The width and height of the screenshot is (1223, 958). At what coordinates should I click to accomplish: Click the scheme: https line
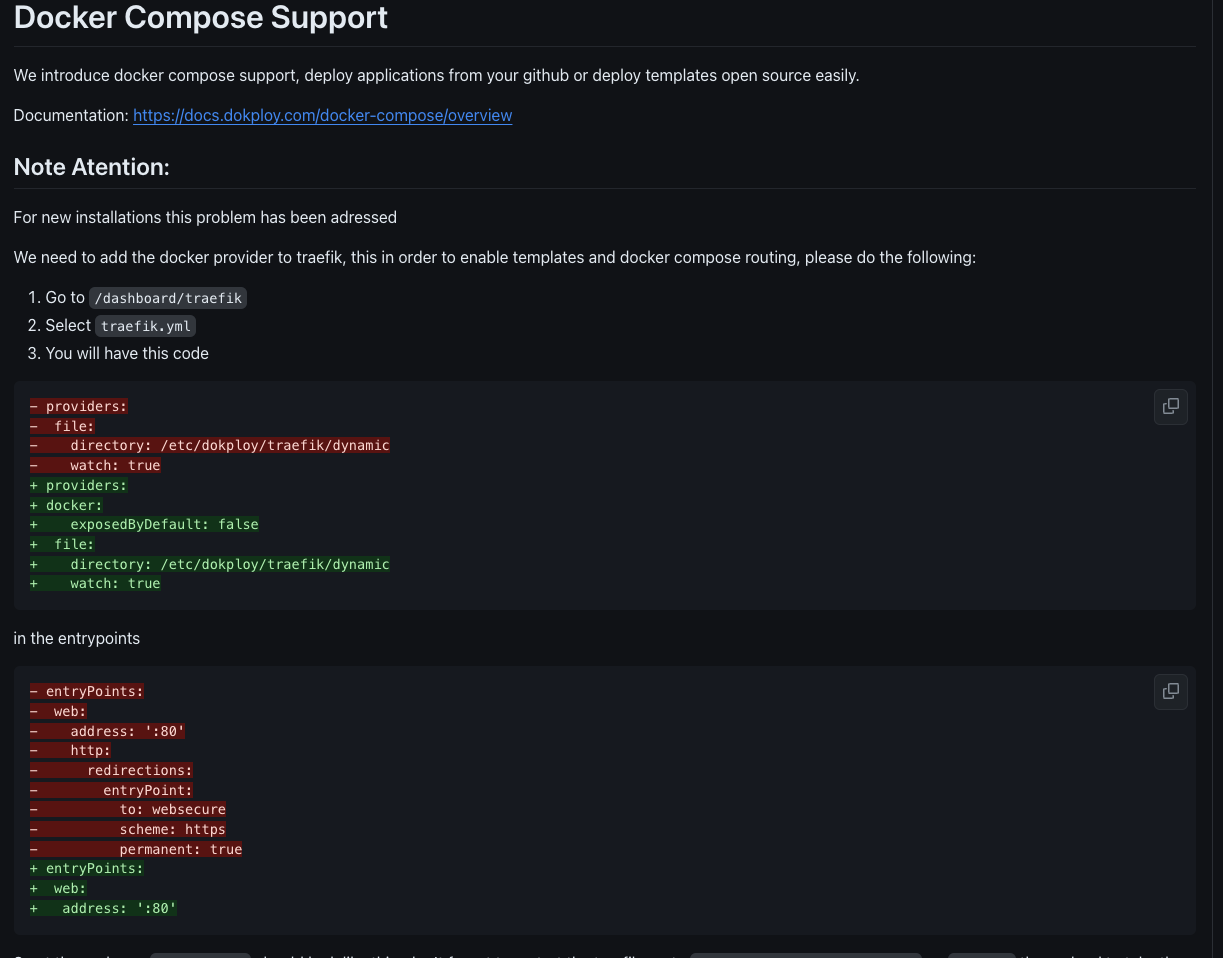click(x=172, y=829)
